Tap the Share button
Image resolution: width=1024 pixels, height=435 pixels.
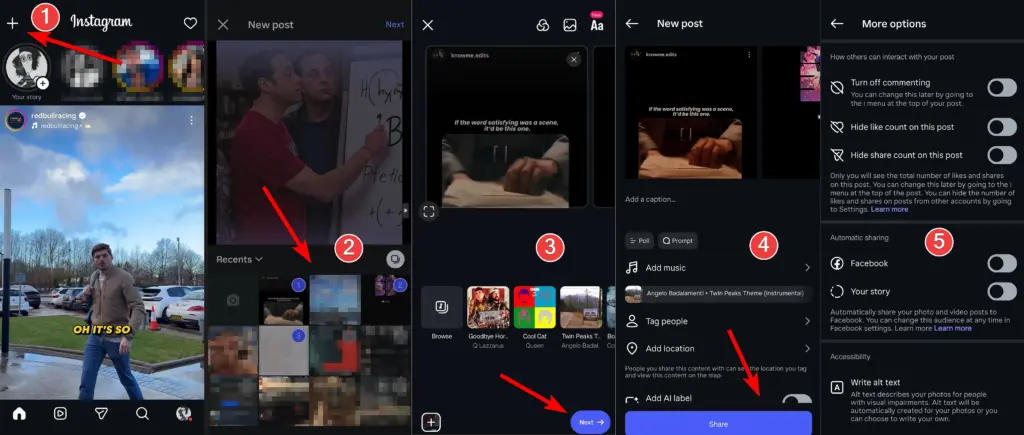718,423
